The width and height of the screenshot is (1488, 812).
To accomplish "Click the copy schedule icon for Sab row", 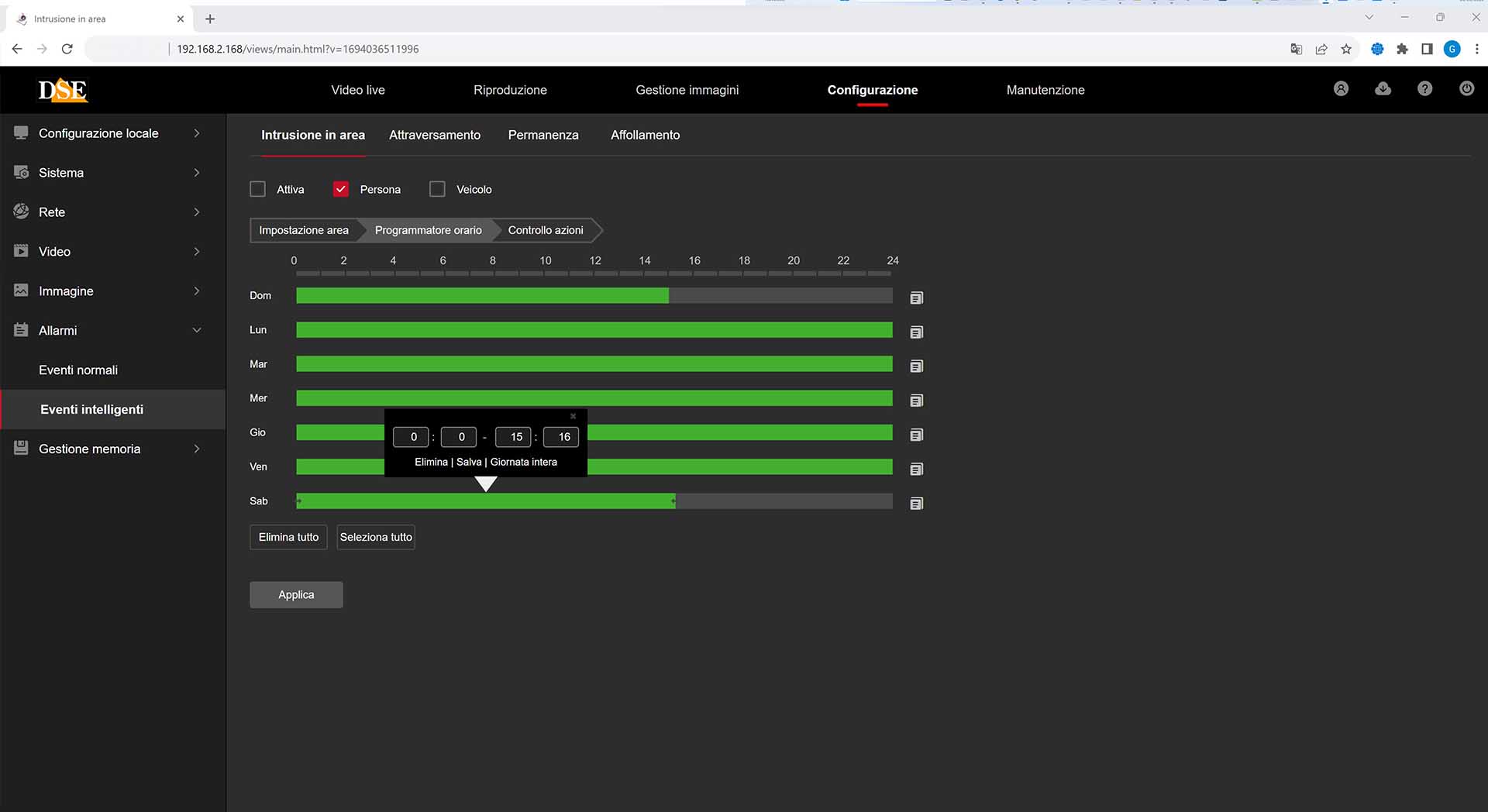I will tap(916, 504).
